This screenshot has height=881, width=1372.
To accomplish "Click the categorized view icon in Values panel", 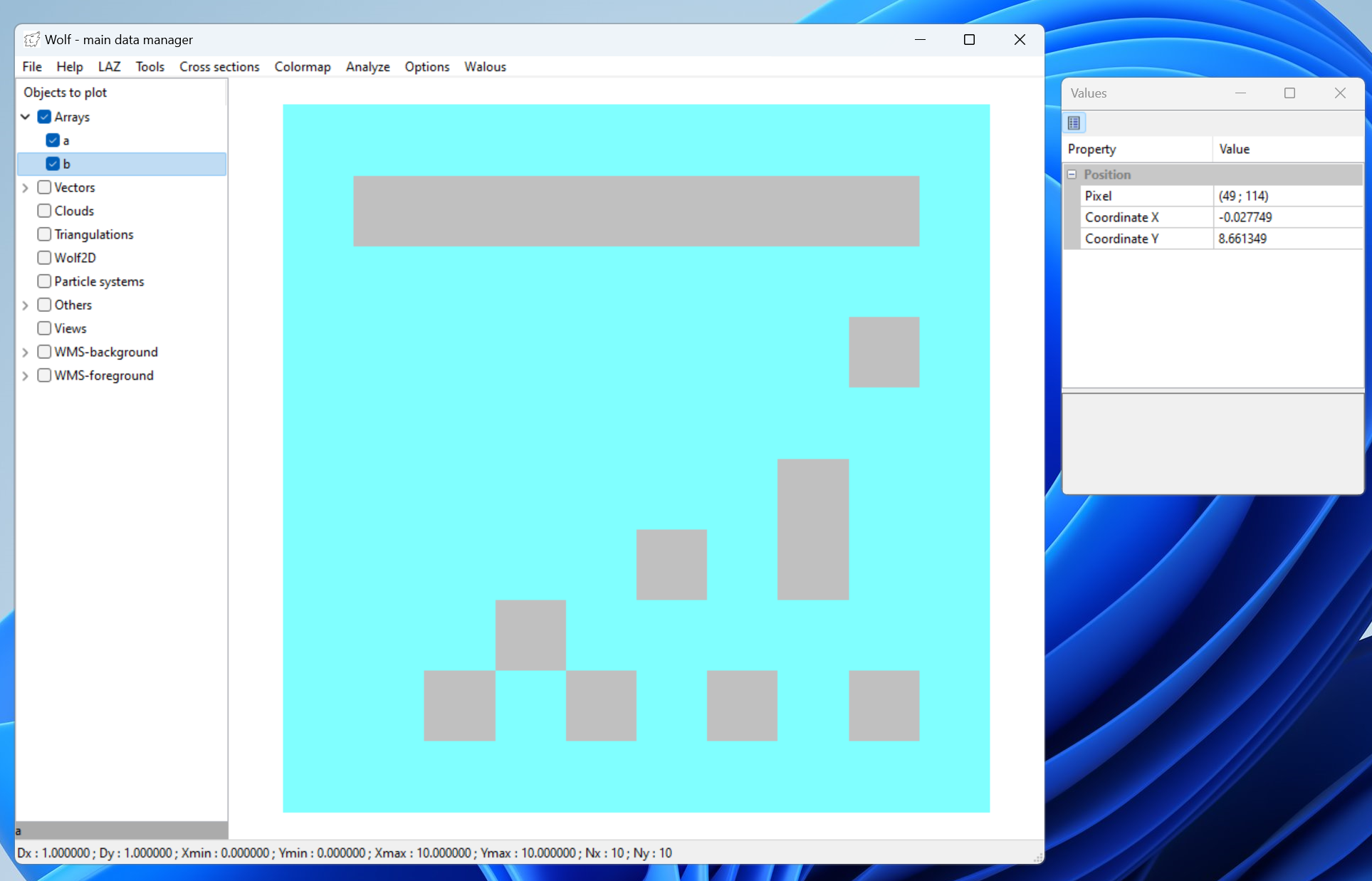I will (1074, 123).
